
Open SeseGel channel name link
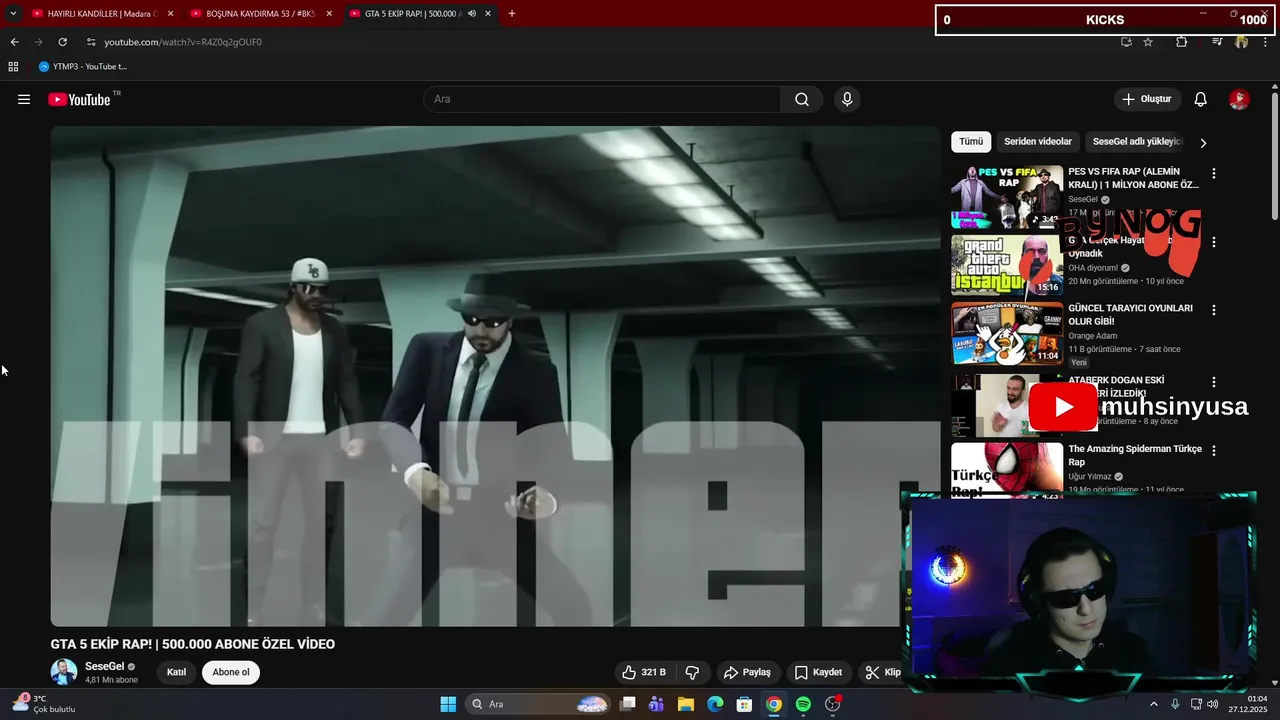pos(104,666)
